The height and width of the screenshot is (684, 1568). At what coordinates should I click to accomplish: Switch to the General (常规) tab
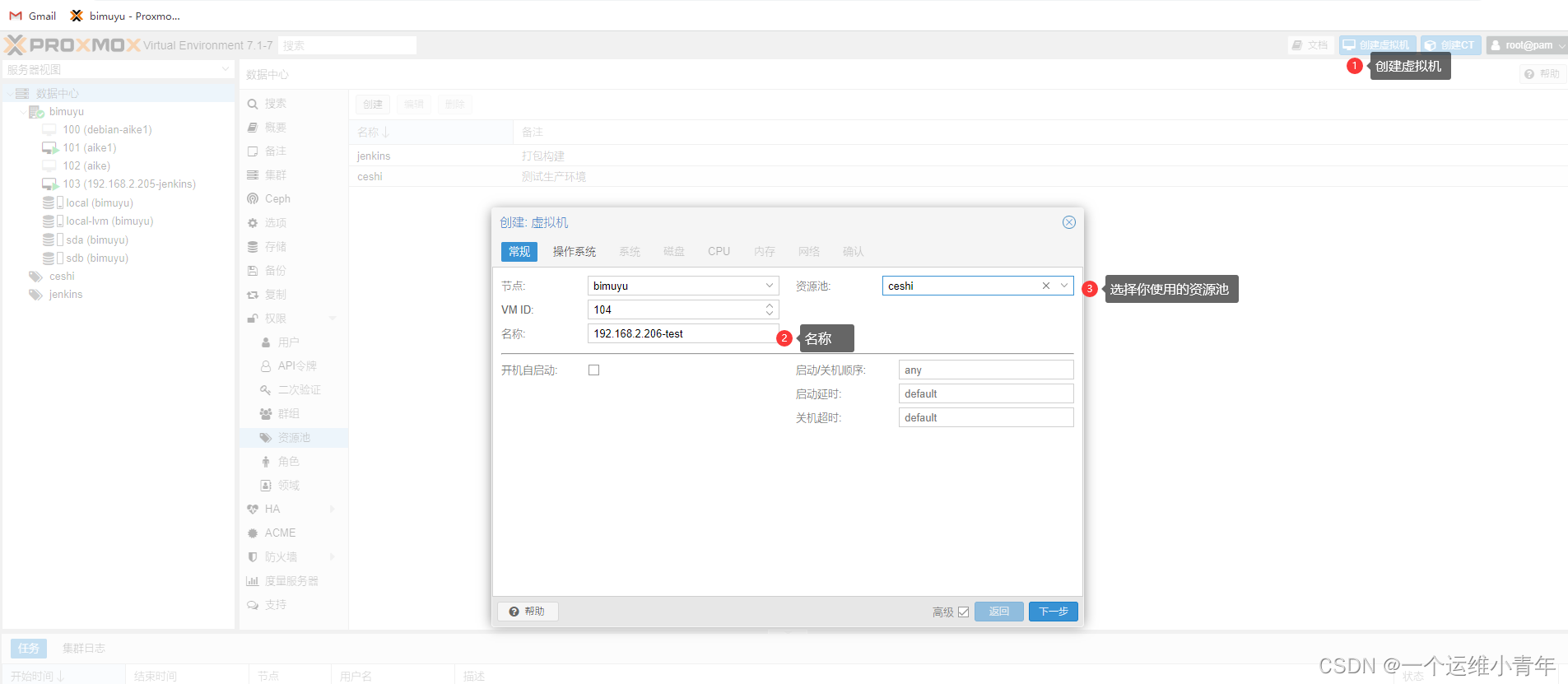(519, 252)
